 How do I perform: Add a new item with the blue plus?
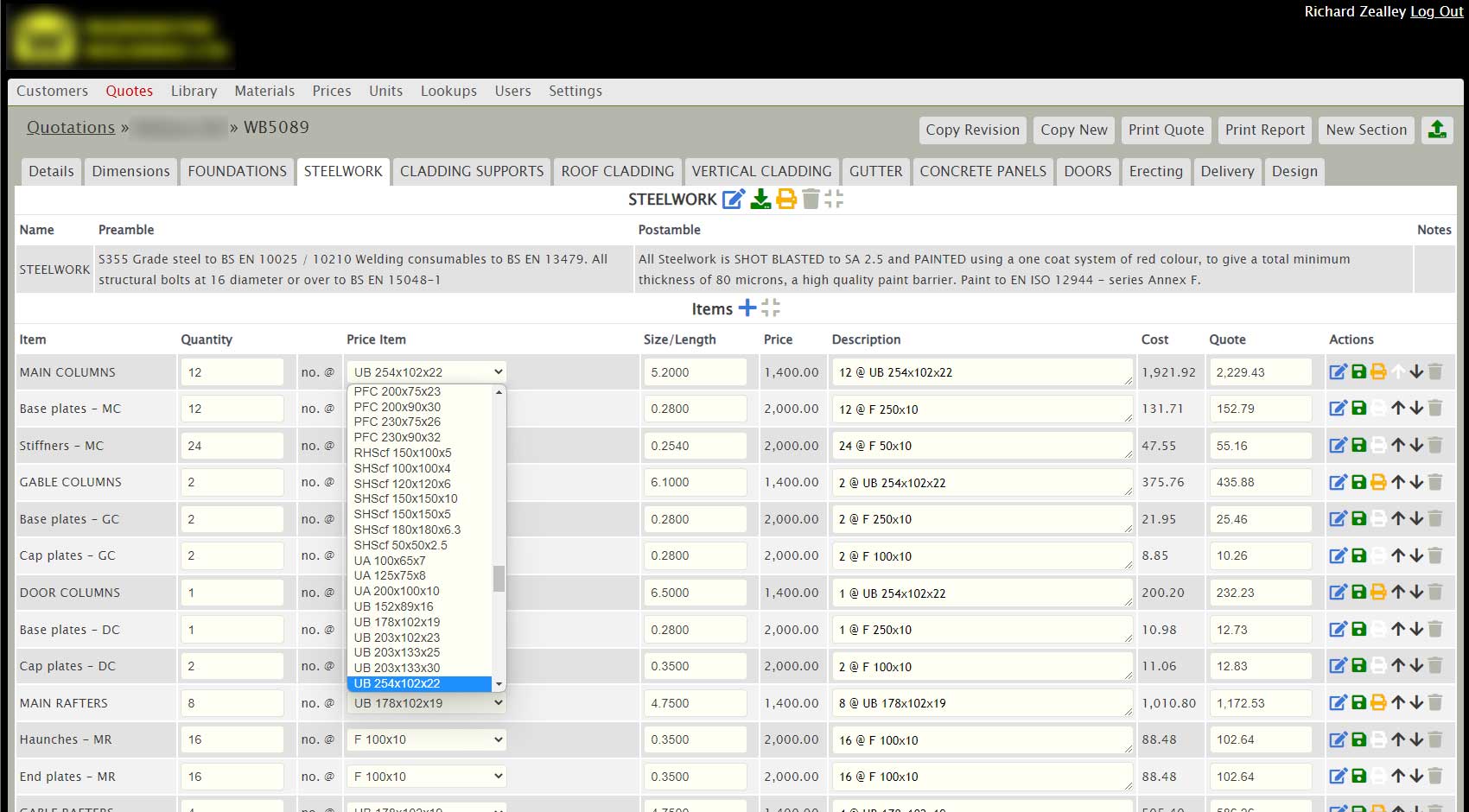coord(747,308)
